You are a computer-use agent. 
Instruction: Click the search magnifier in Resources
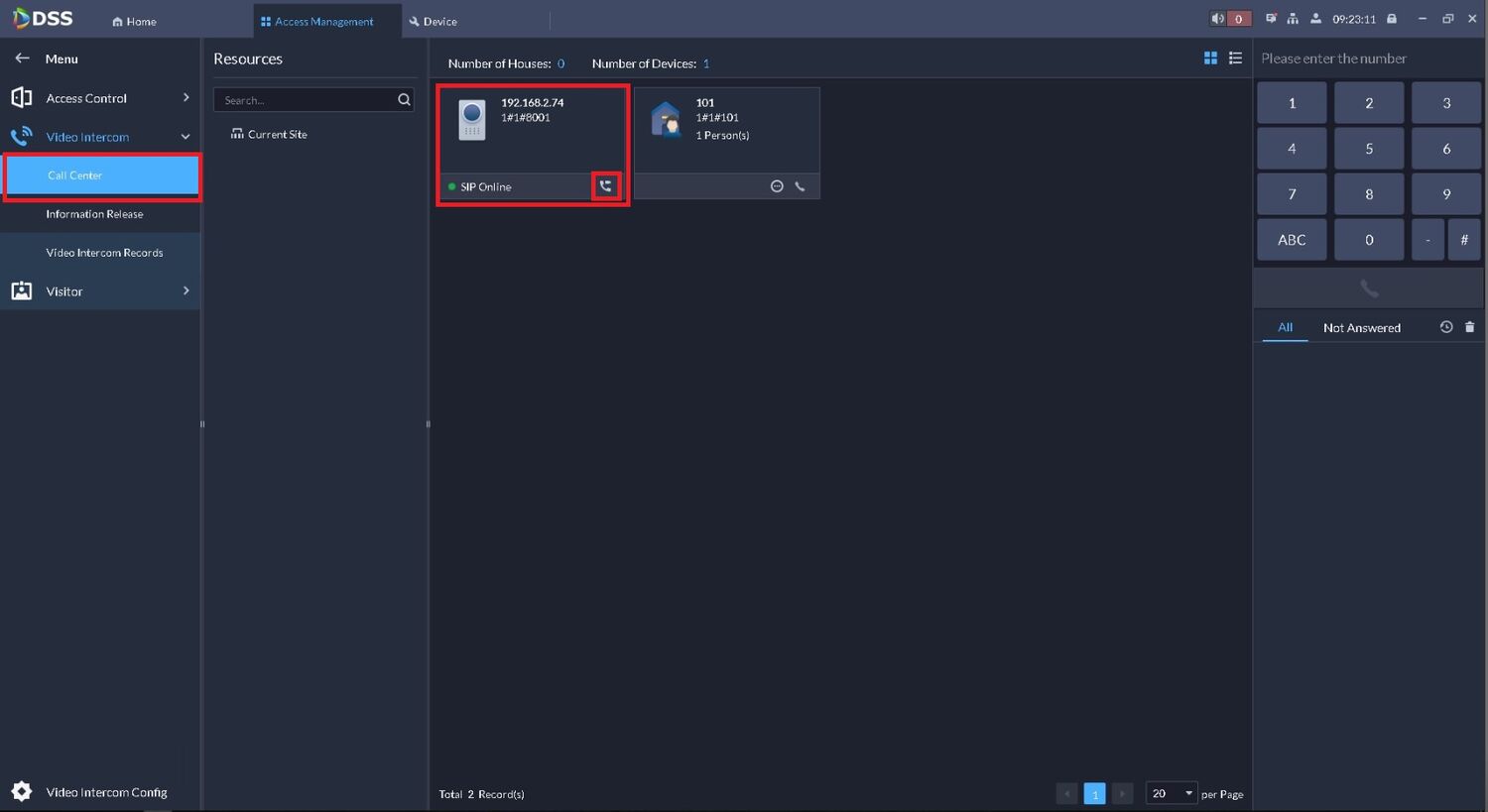[404, 99]
